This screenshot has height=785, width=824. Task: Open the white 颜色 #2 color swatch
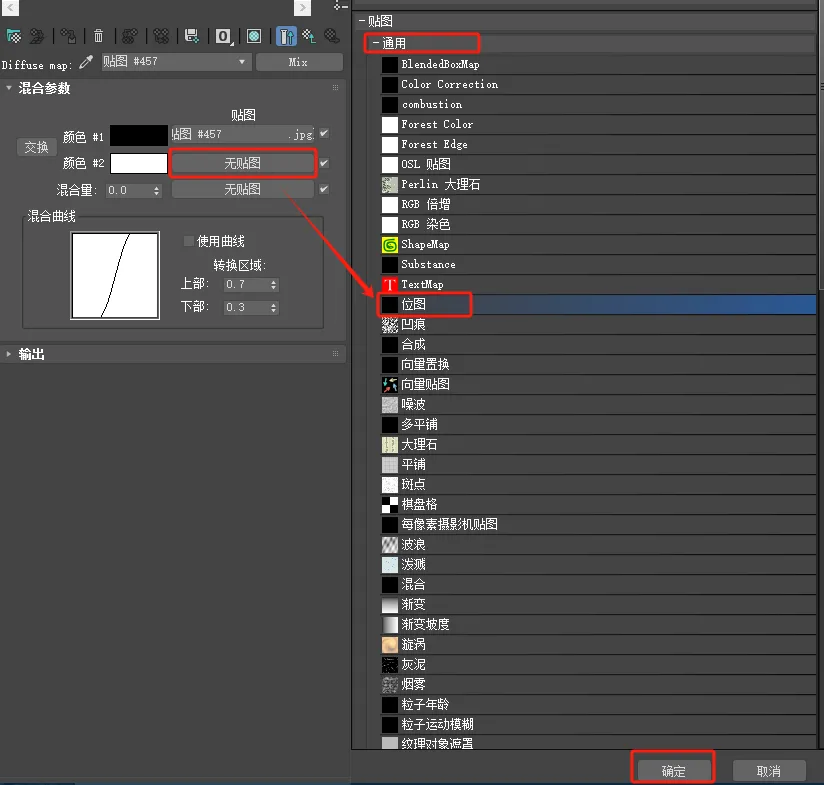139,163
